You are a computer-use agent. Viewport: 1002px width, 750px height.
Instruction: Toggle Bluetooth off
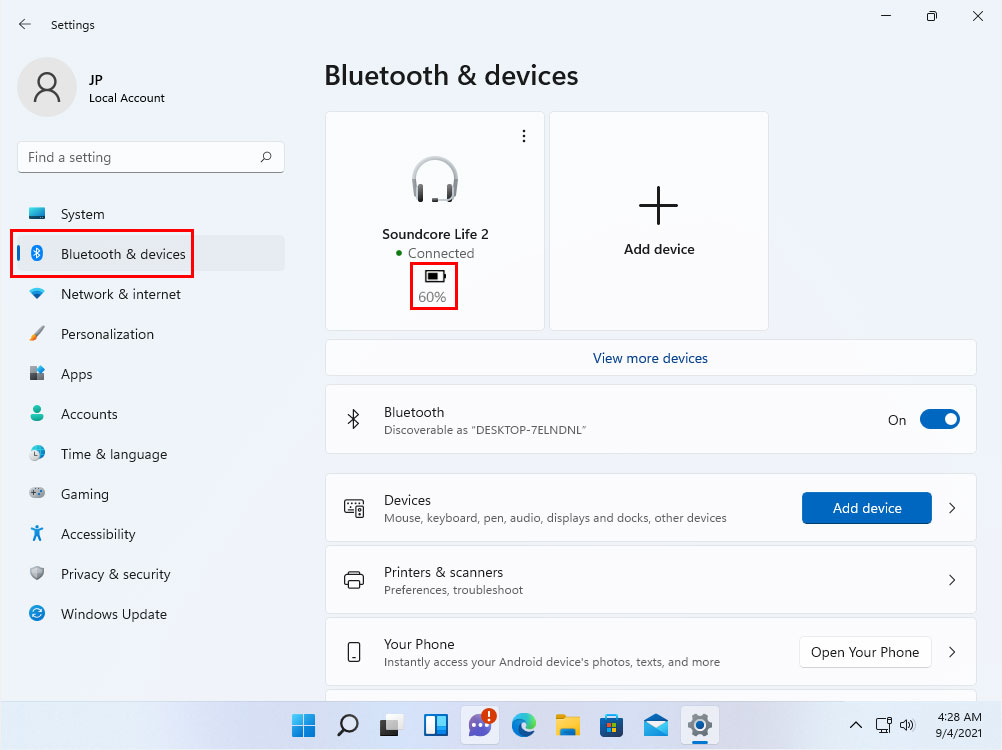click(939, 419)
